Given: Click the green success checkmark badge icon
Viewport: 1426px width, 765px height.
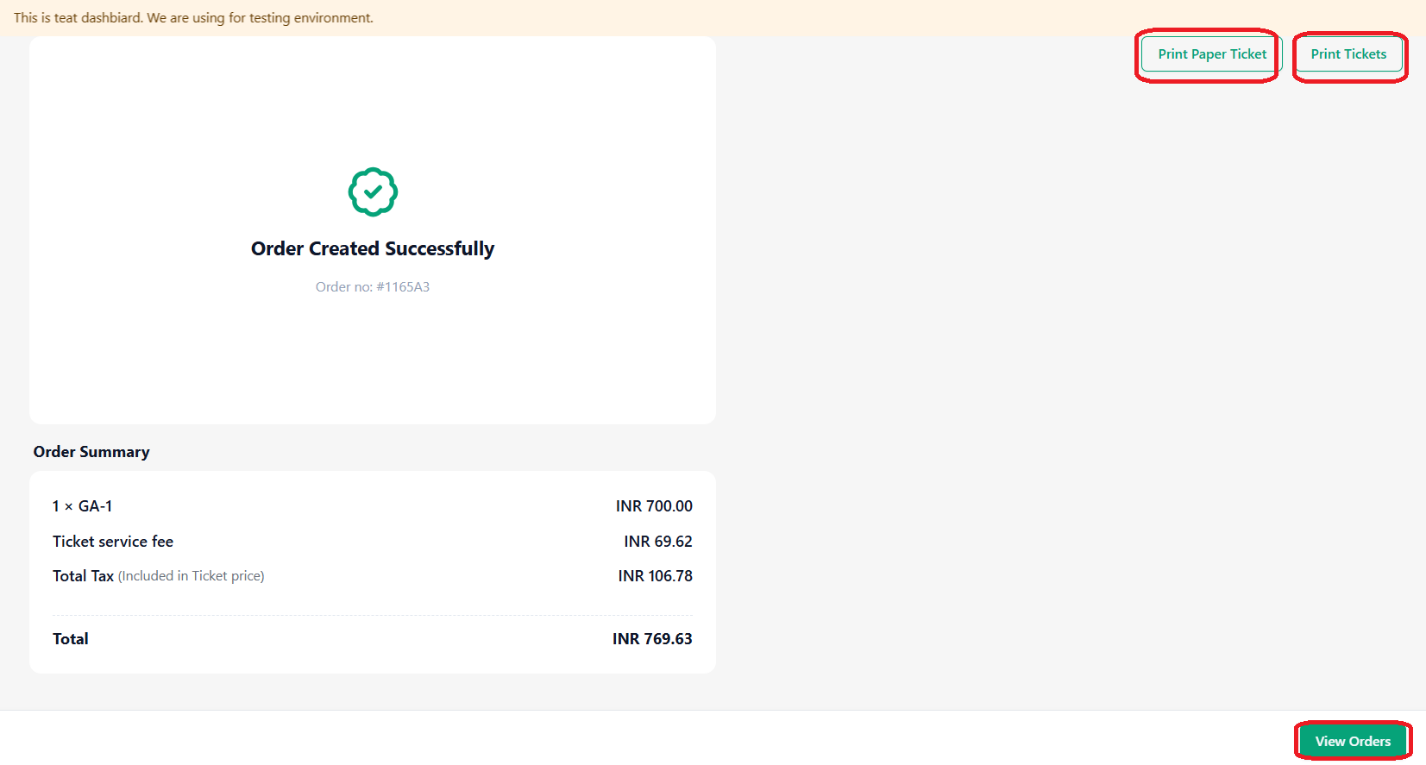Looking at the screenshot, I should click(373, 192).
